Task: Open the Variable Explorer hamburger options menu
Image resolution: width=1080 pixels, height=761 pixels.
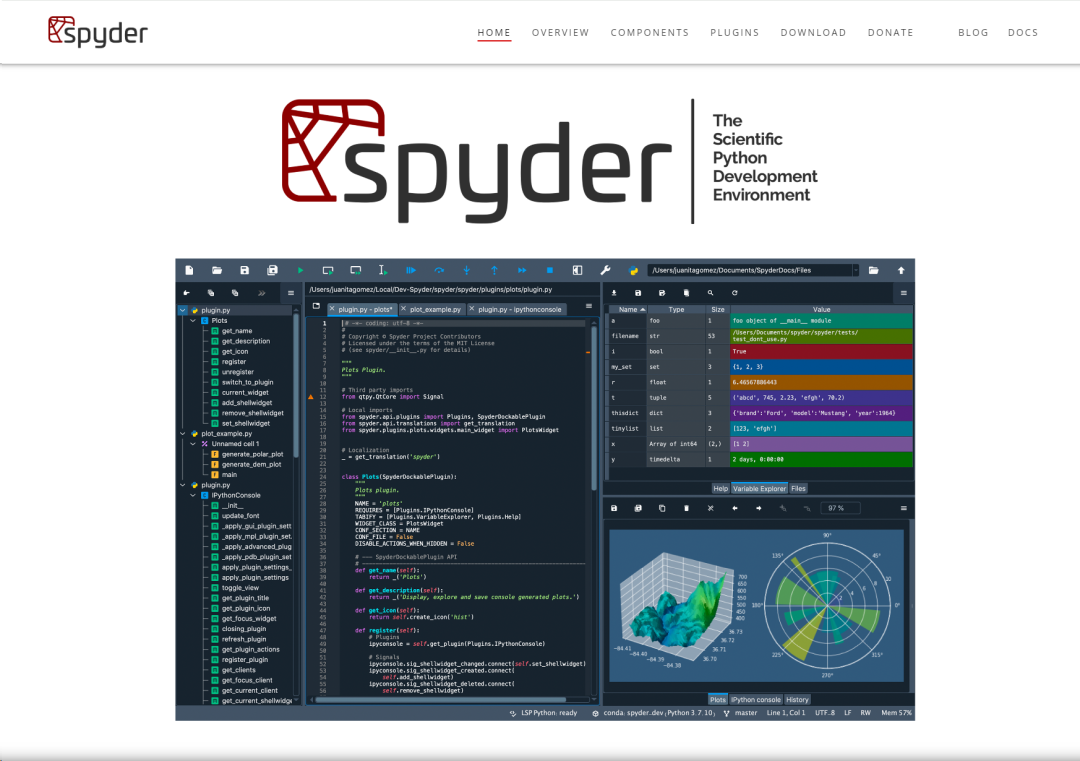Action: (x=903, y=293)
